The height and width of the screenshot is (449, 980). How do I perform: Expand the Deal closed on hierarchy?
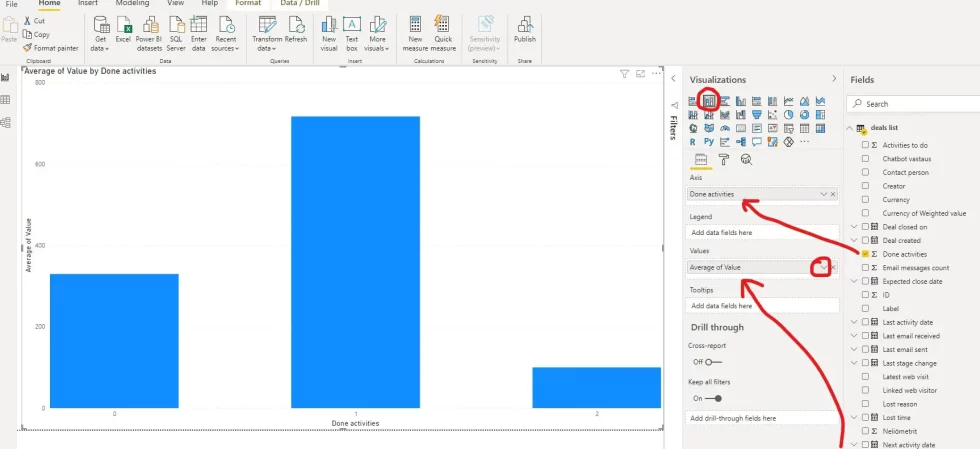[x=854, y=226]
